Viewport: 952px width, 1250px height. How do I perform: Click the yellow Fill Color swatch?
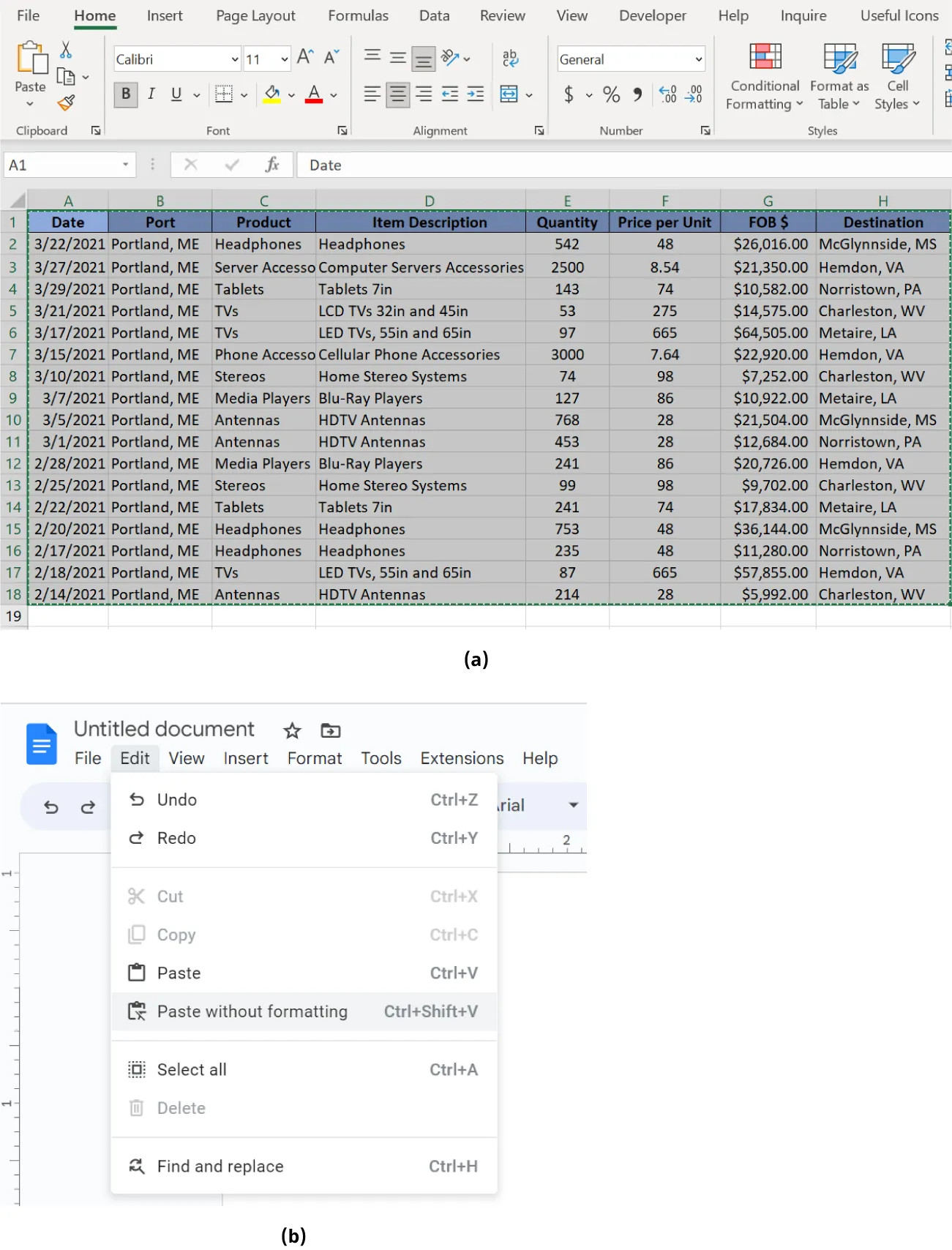point(272,94)
